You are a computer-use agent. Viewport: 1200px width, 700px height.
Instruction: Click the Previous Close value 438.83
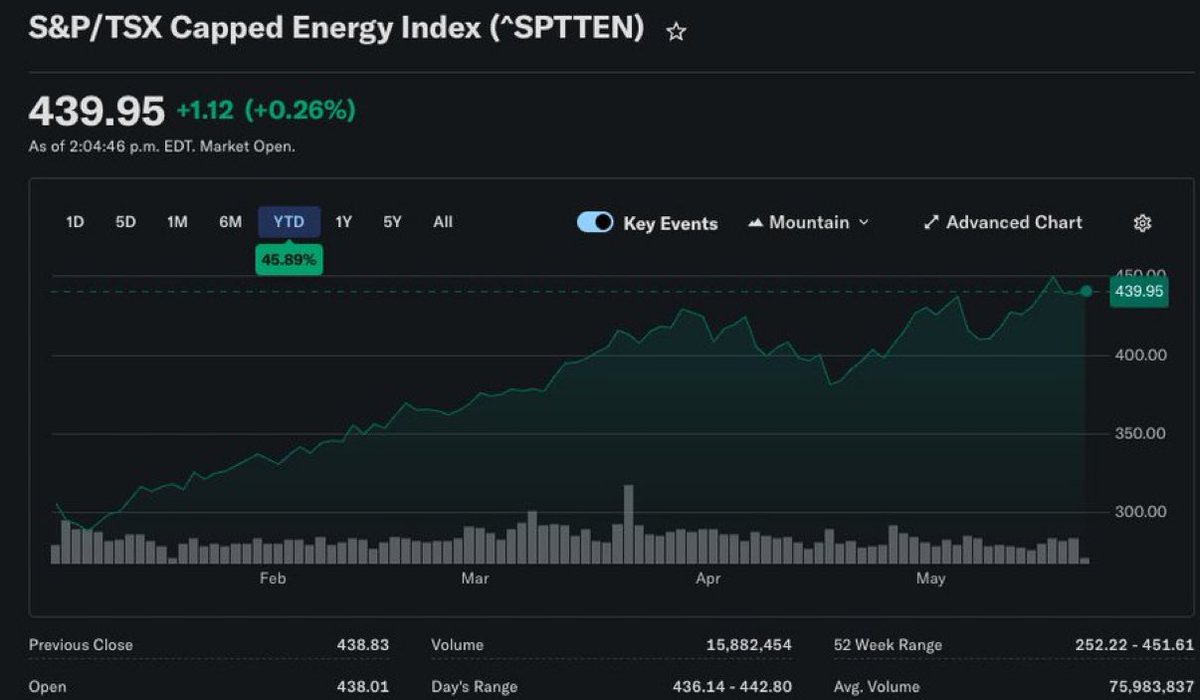tap(363, 646)
